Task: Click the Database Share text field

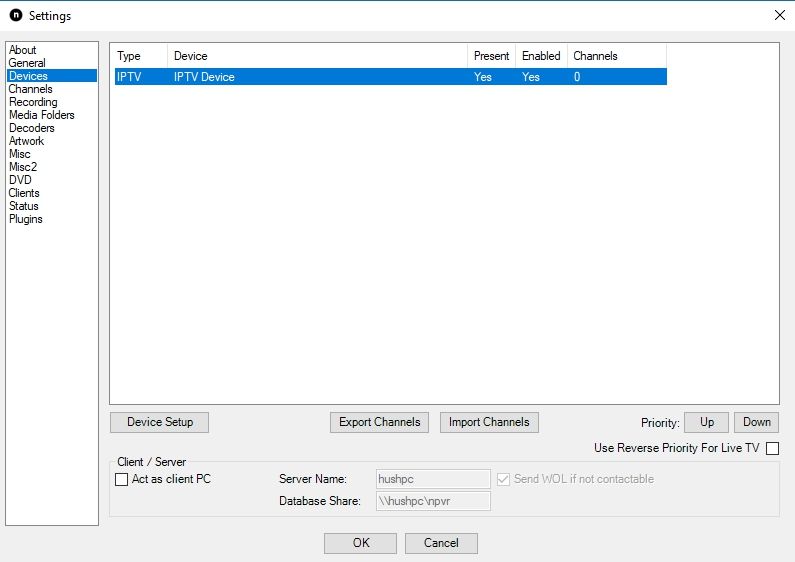Action: click(433, 501)
